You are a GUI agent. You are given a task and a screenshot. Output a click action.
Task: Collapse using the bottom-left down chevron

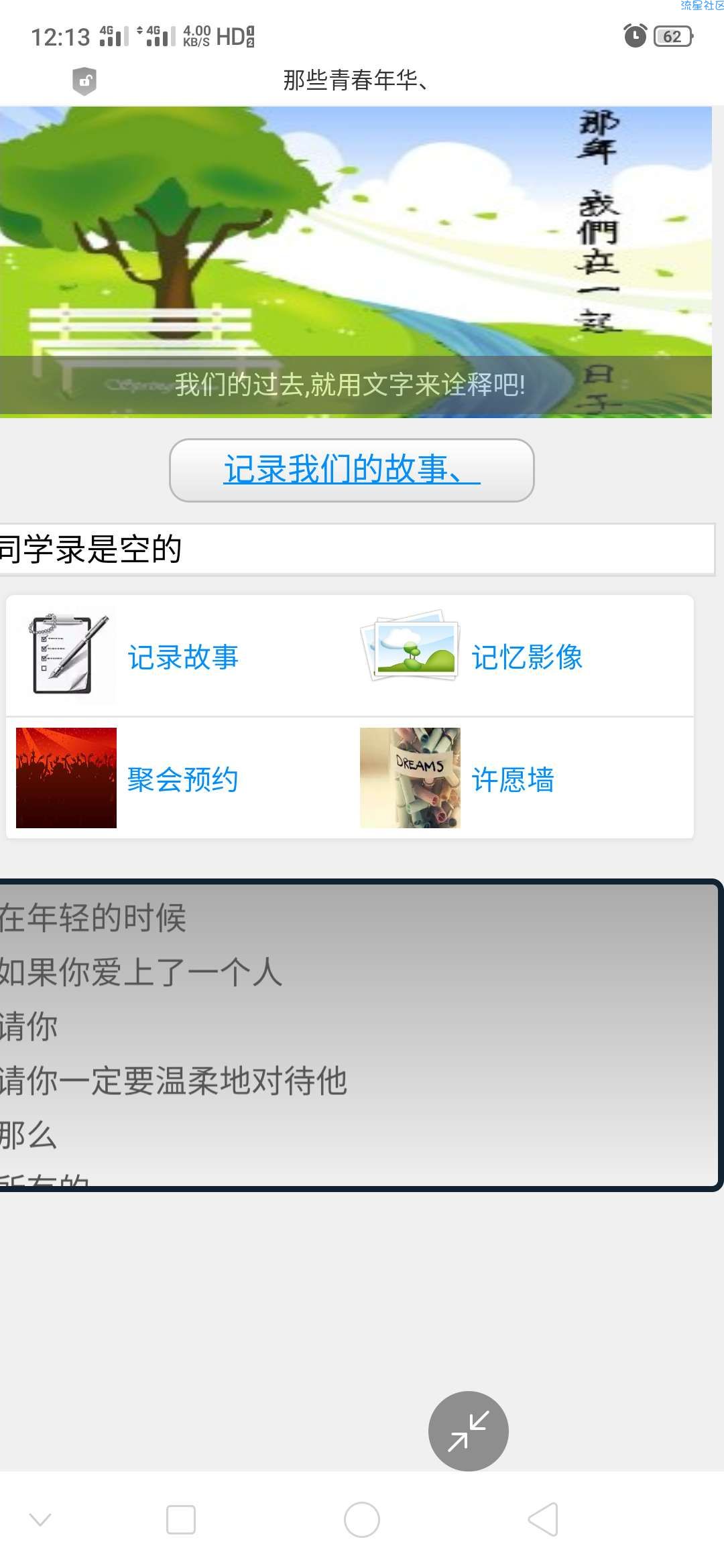(40, 1519)
